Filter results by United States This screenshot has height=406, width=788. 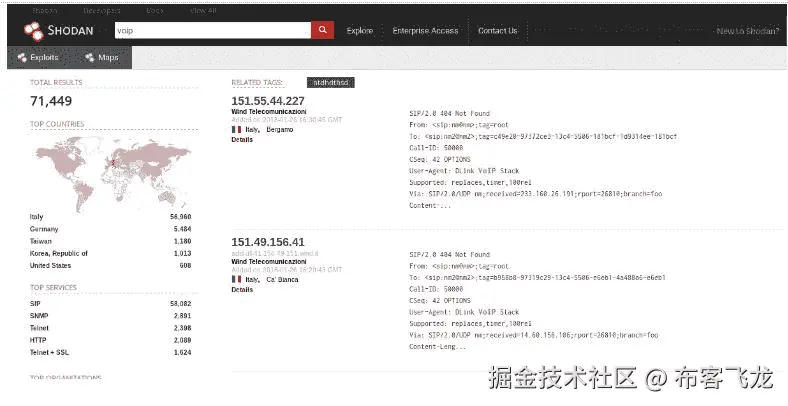coord(50,265)
